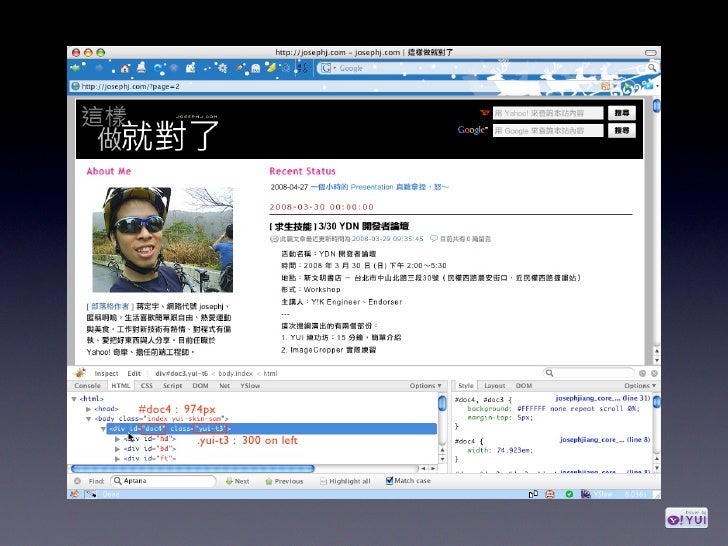Click the Inspect button in Firebug
Screen dimensions: 728x546
click(x=106, y=373)
